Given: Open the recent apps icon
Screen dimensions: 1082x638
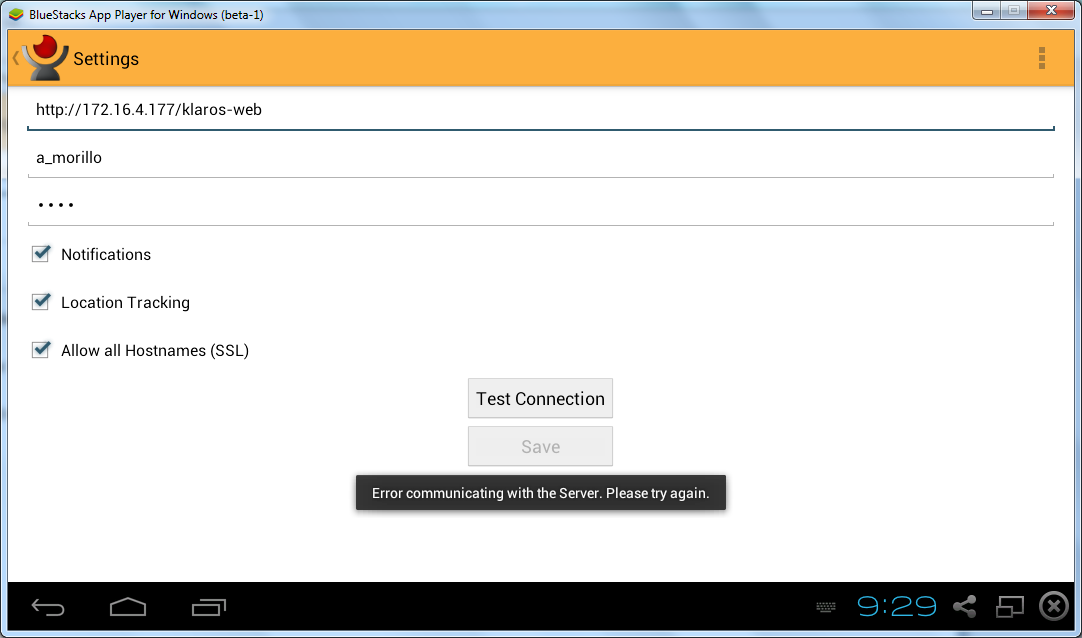Looking at the screenshot, I should (209, 607).
